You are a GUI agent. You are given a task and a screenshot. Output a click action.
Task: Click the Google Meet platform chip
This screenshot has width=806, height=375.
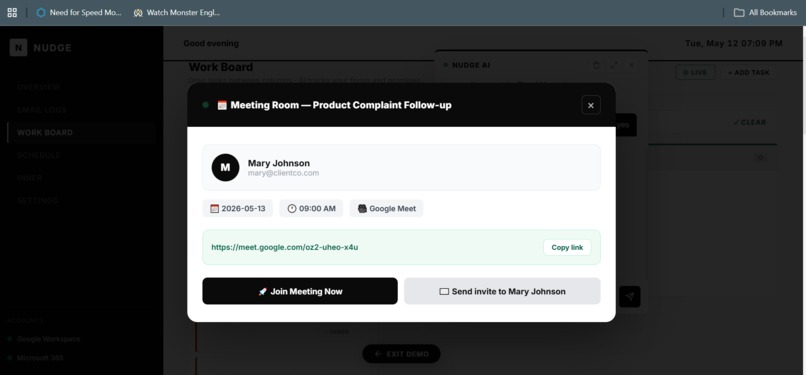pyautogui.click(x=387, y=209)
